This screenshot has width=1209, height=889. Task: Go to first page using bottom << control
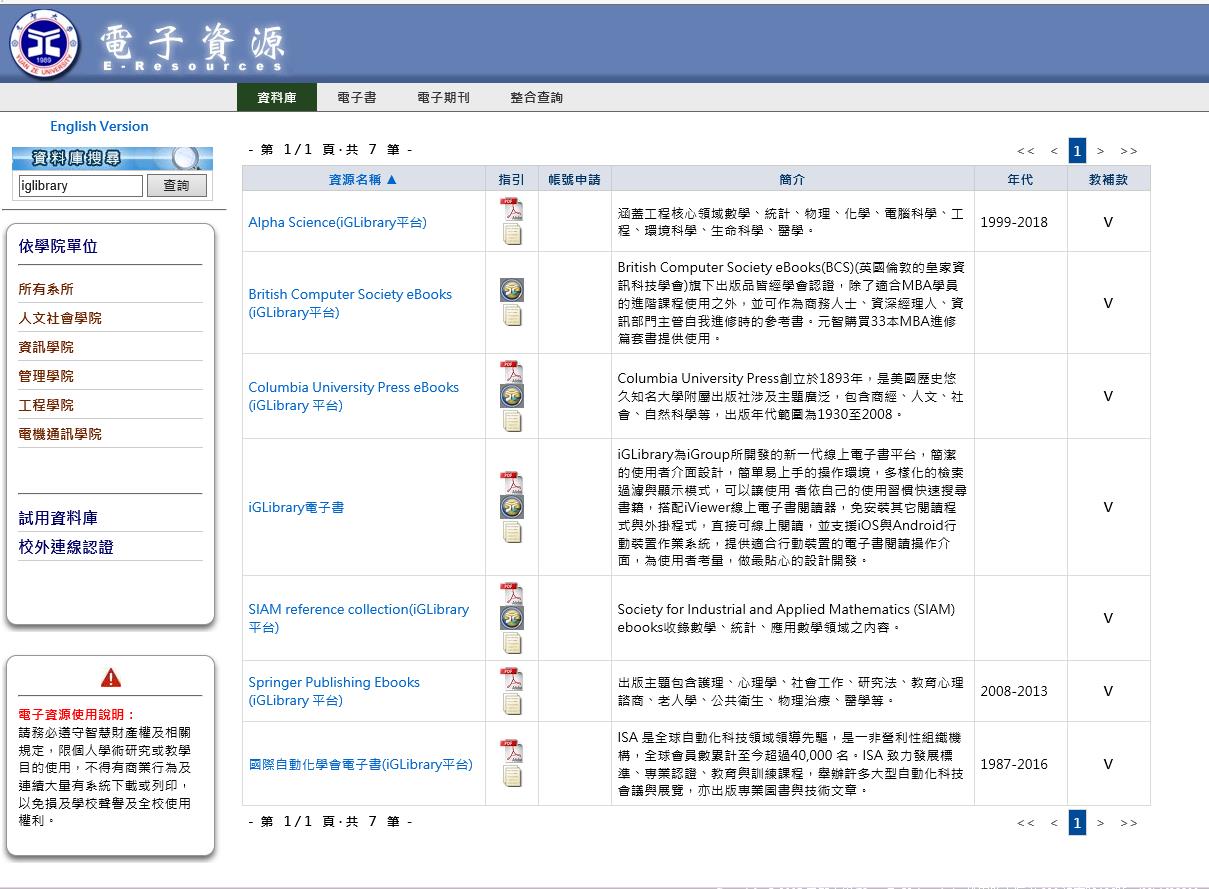(x=1025, y=823)
